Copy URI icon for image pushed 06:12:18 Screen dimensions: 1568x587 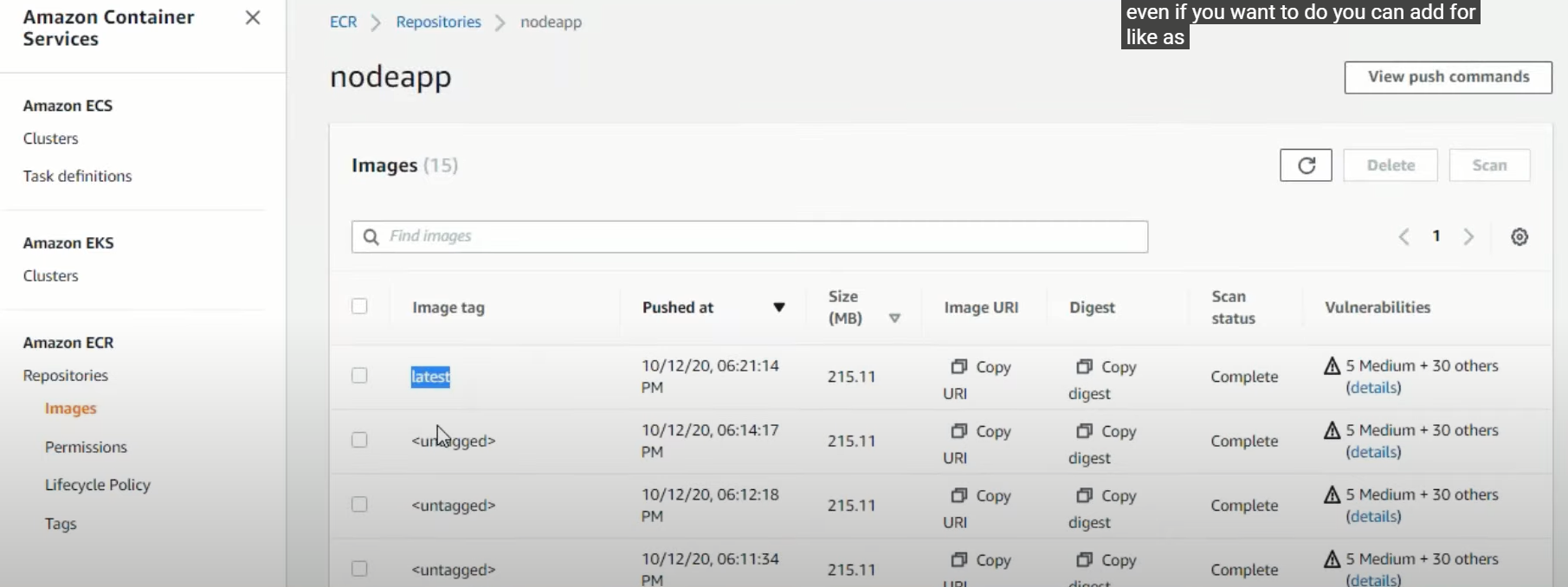pos(958,495)
